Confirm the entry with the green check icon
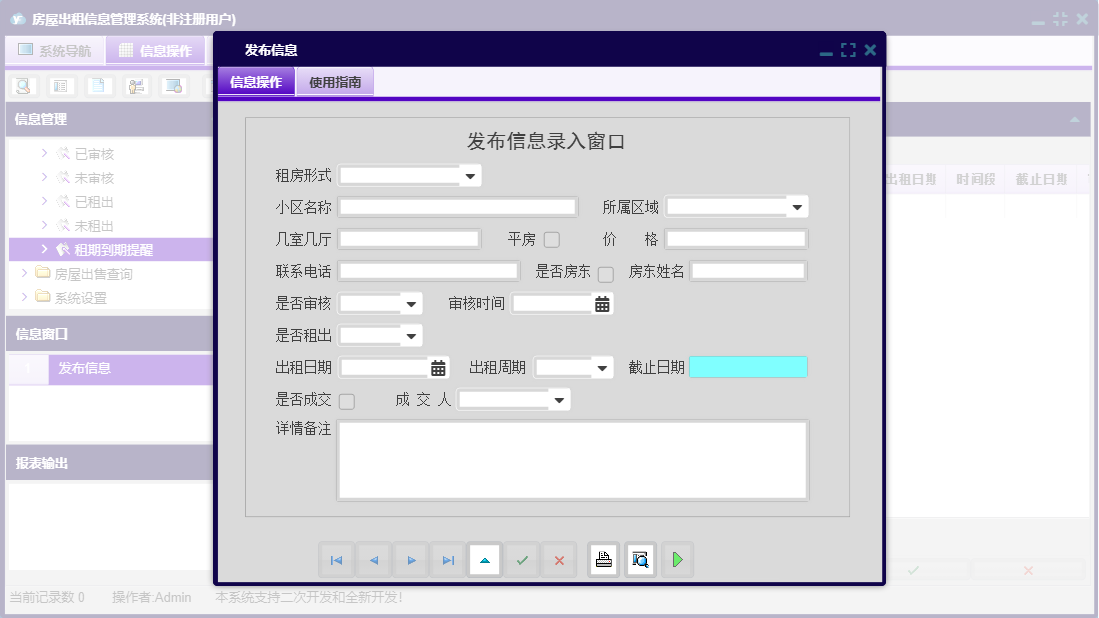1099x618 pixels. tap(522, 560)
